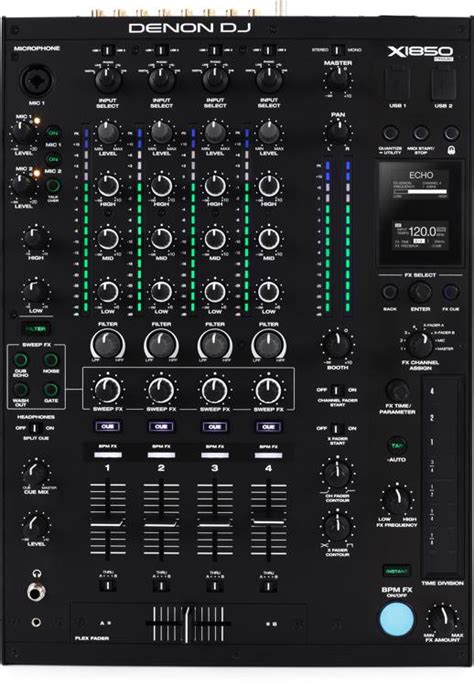Click the microphone HIGH EQ knob
Screen dimensions: 474x686
pos(35,239)
